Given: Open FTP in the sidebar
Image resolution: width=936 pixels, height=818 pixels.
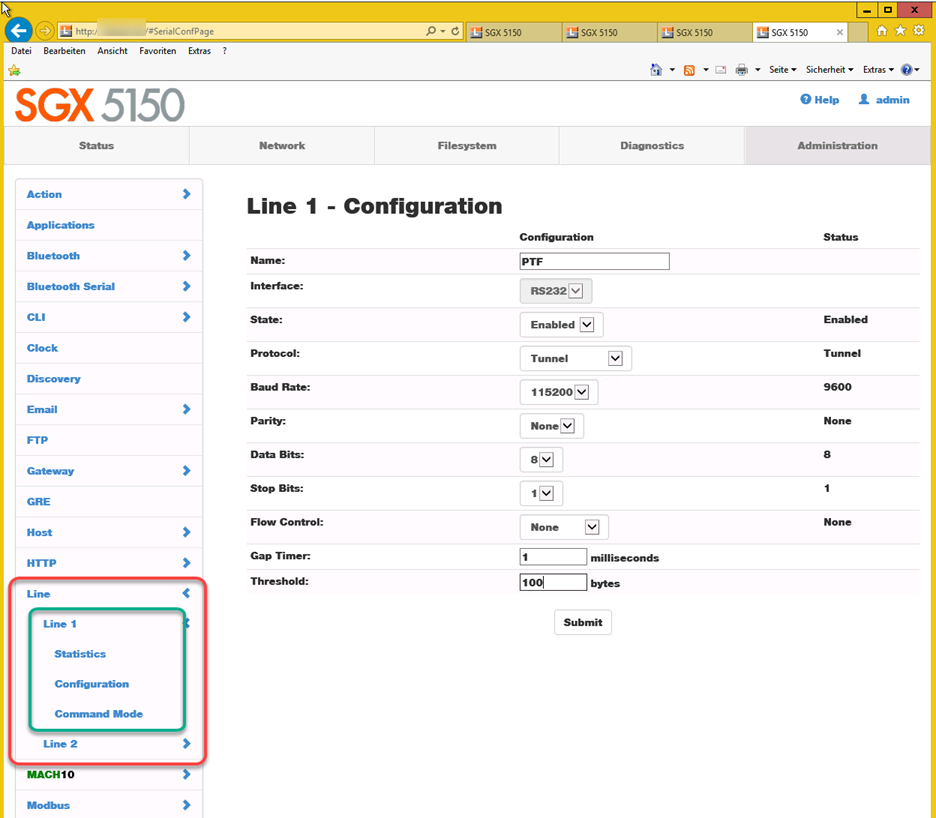Looking at the screenshot, I should click(37, 441).
